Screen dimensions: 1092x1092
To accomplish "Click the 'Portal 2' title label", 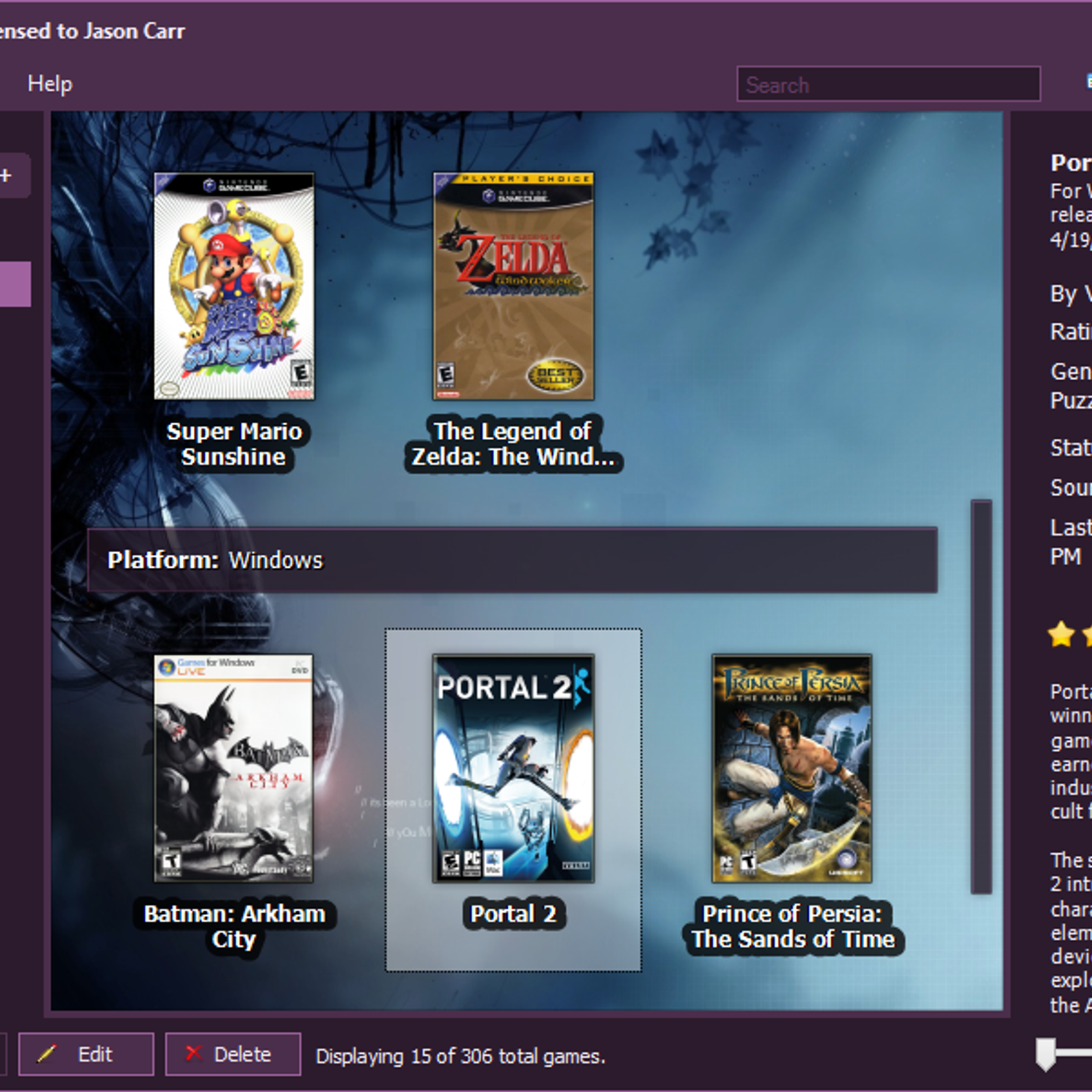I will coord(513,913).
